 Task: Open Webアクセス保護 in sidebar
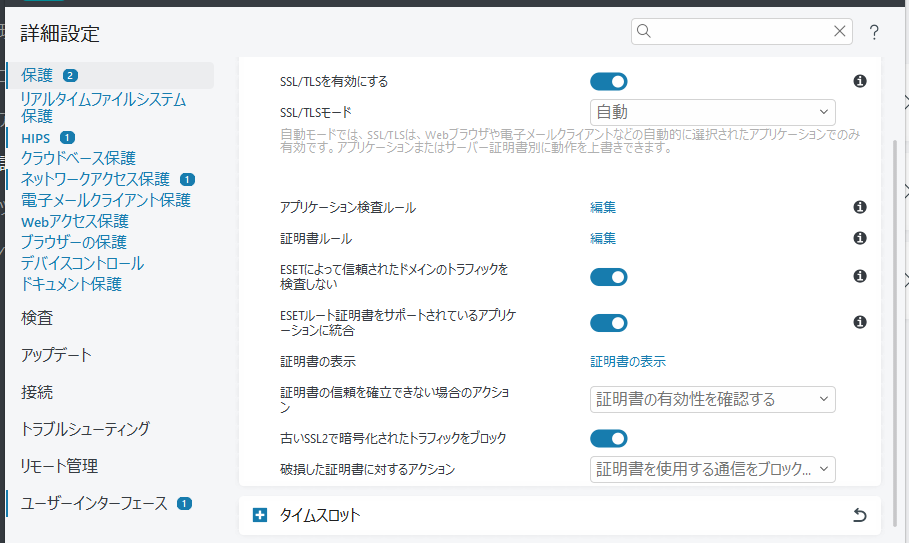click(x=75, y=221)
